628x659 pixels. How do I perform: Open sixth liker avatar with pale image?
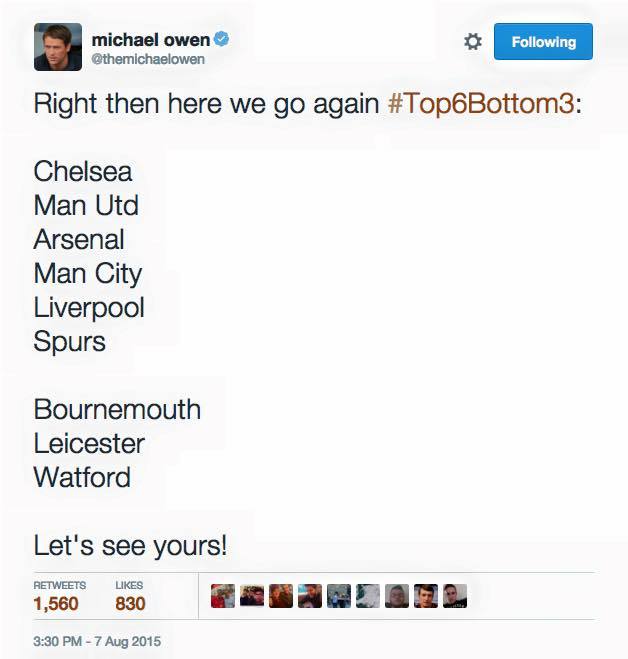coord(368,596)
